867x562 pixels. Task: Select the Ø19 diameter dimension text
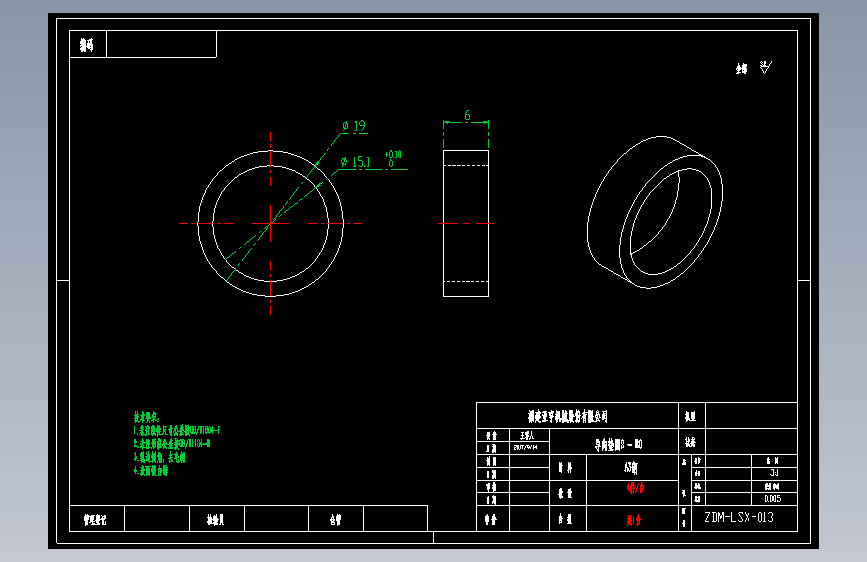(x=354, y=126)
